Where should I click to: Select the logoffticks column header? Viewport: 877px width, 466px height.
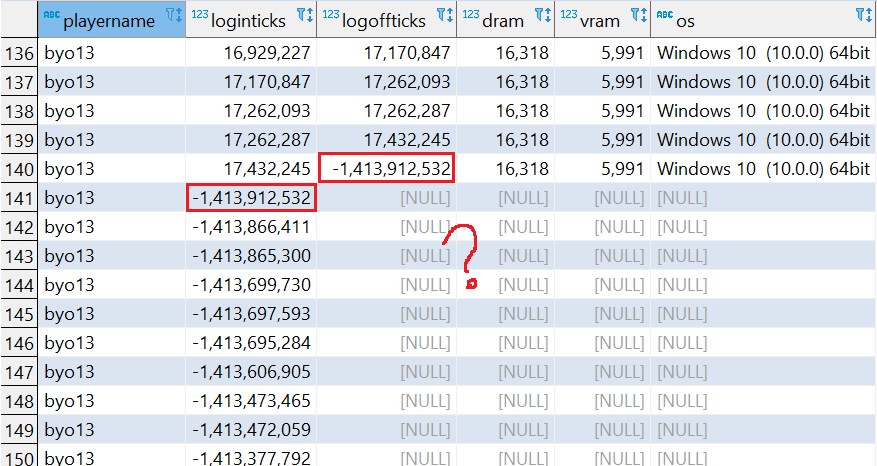click(x=383, y=20)
